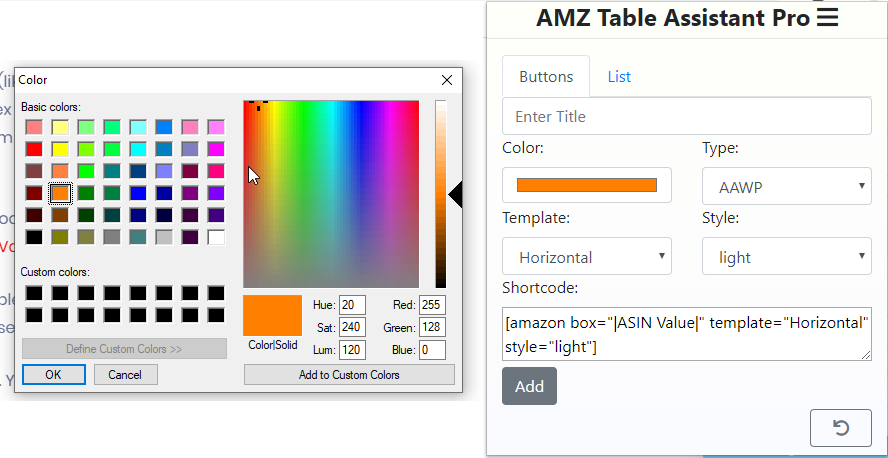The width and height of the screenshot is (888, 458).
Task: Click the Hue value field
Action: tap(352, 305)
